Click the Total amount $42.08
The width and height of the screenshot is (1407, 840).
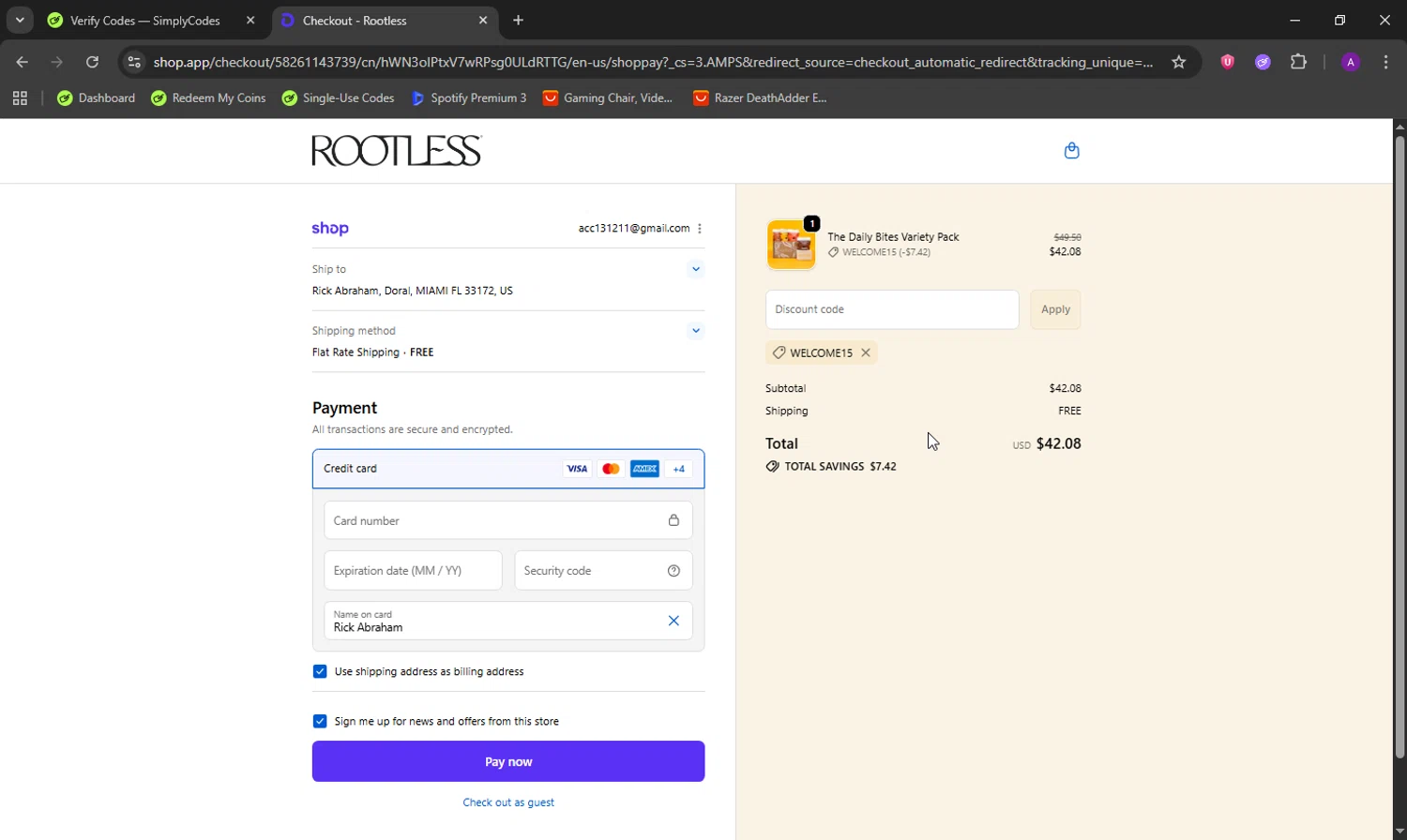point(1058,443)
